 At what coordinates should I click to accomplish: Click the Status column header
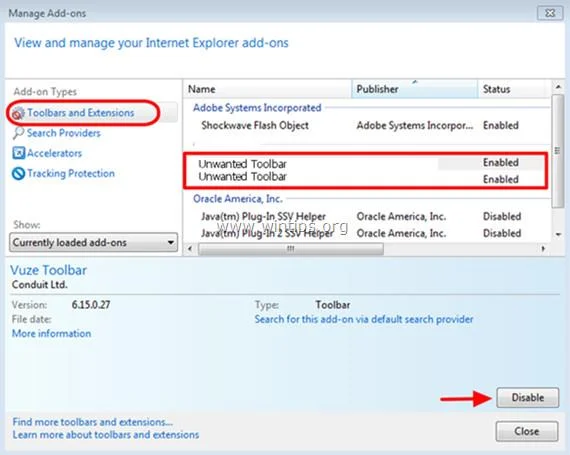tap(514, 89)
